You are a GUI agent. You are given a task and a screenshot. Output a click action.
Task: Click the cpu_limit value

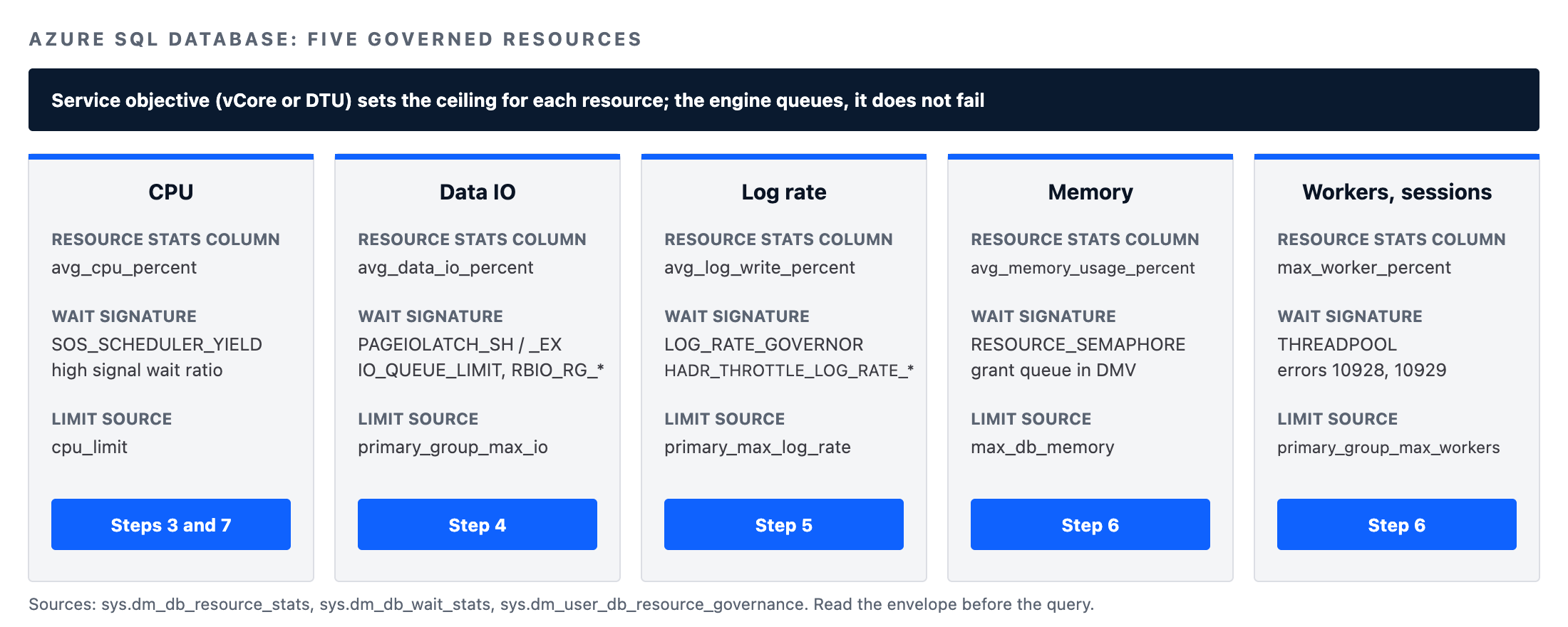[x=89, y=447]
